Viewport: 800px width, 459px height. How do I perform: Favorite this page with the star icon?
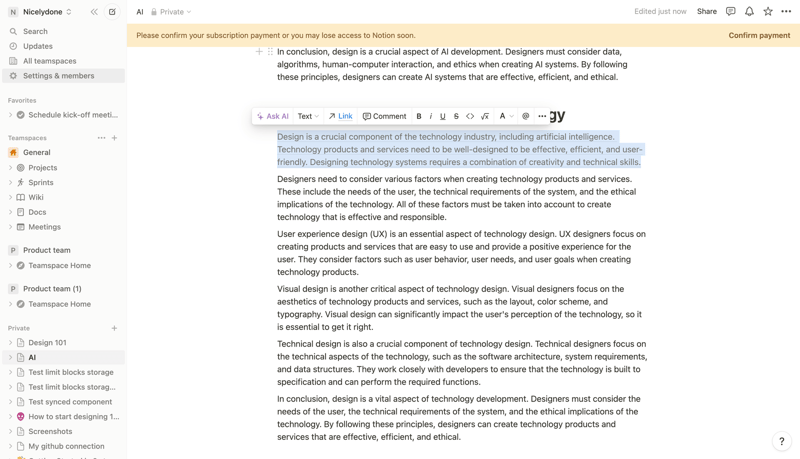(768, 12)
